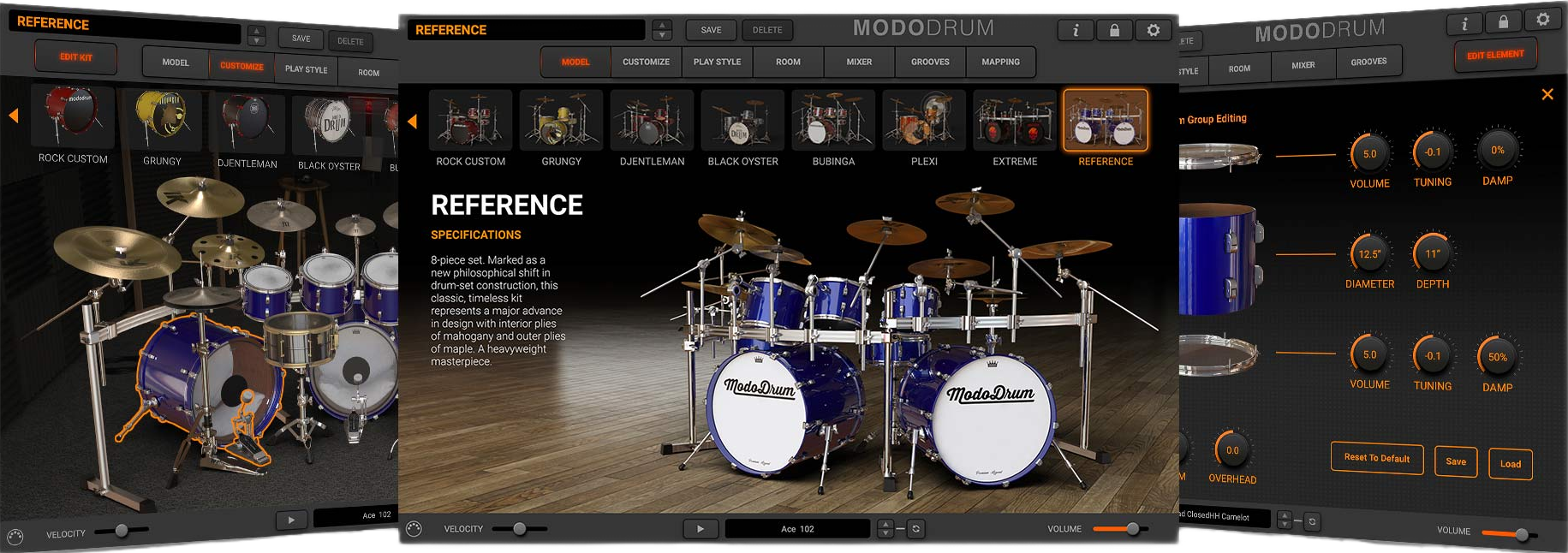Switch to the MODEL tab in the center window
The height and width of the screenshot is (553, 1568).
575,62
